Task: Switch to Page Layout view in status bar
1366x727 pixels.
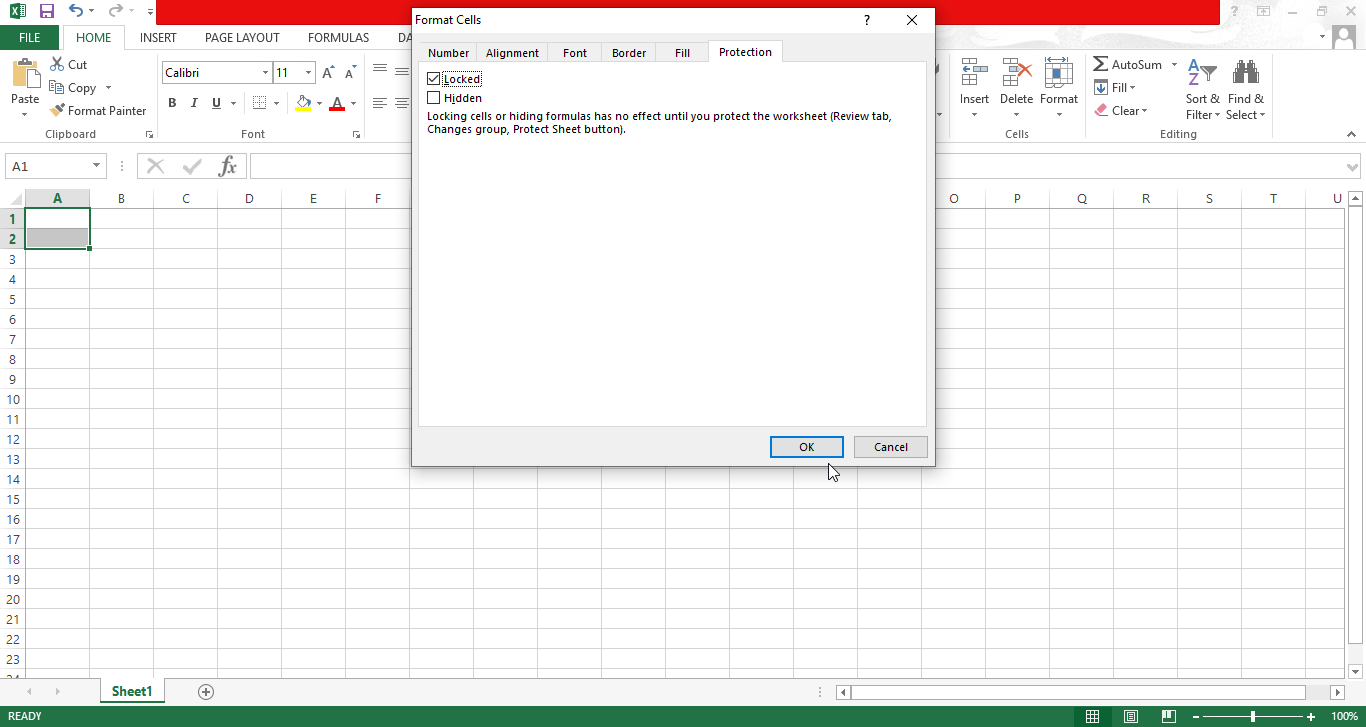Action: (x=1130, y=716)
